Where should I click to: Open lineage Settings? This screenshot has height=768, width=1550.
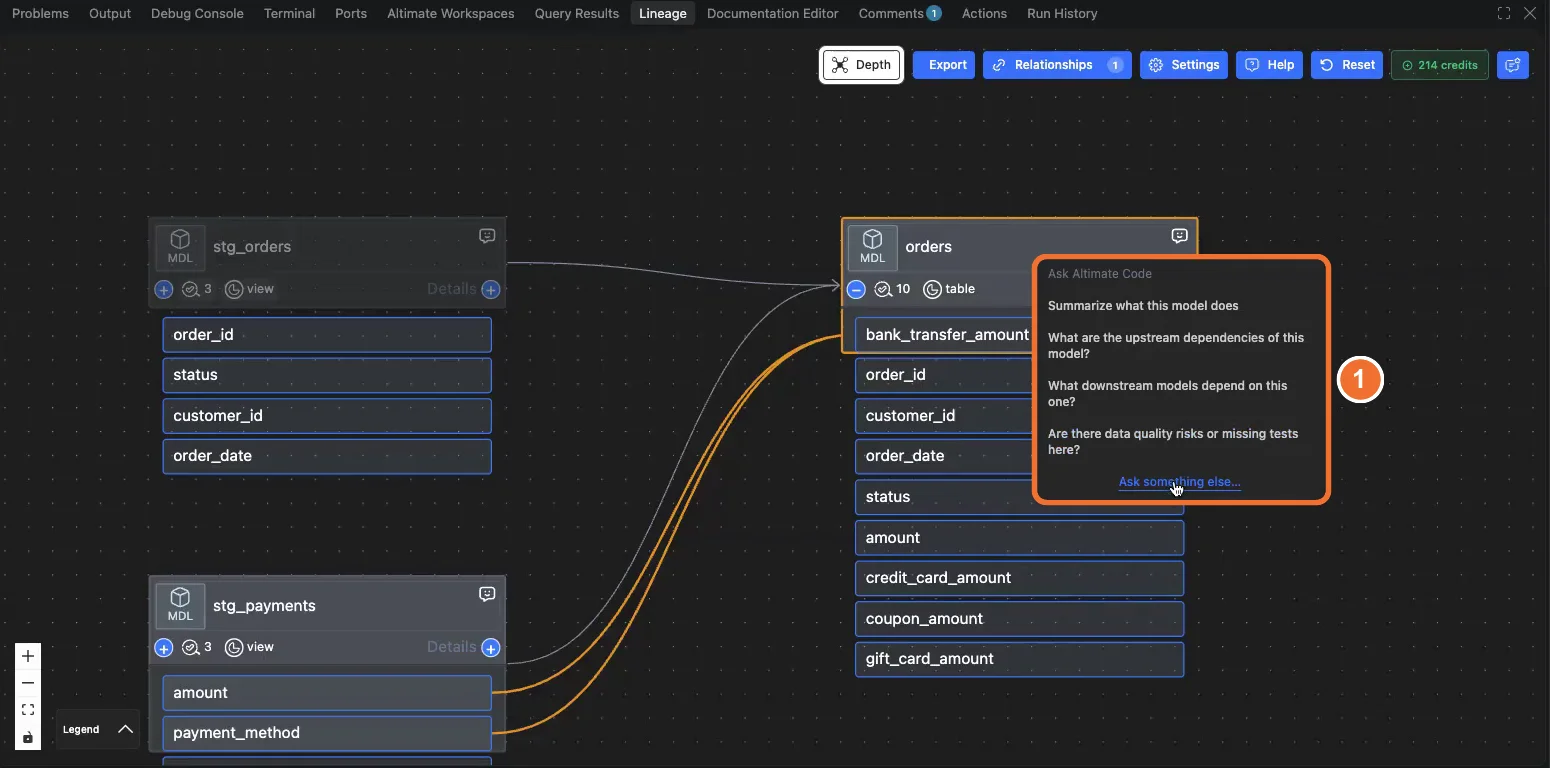pyautogui.click(x=1184, y=65)
